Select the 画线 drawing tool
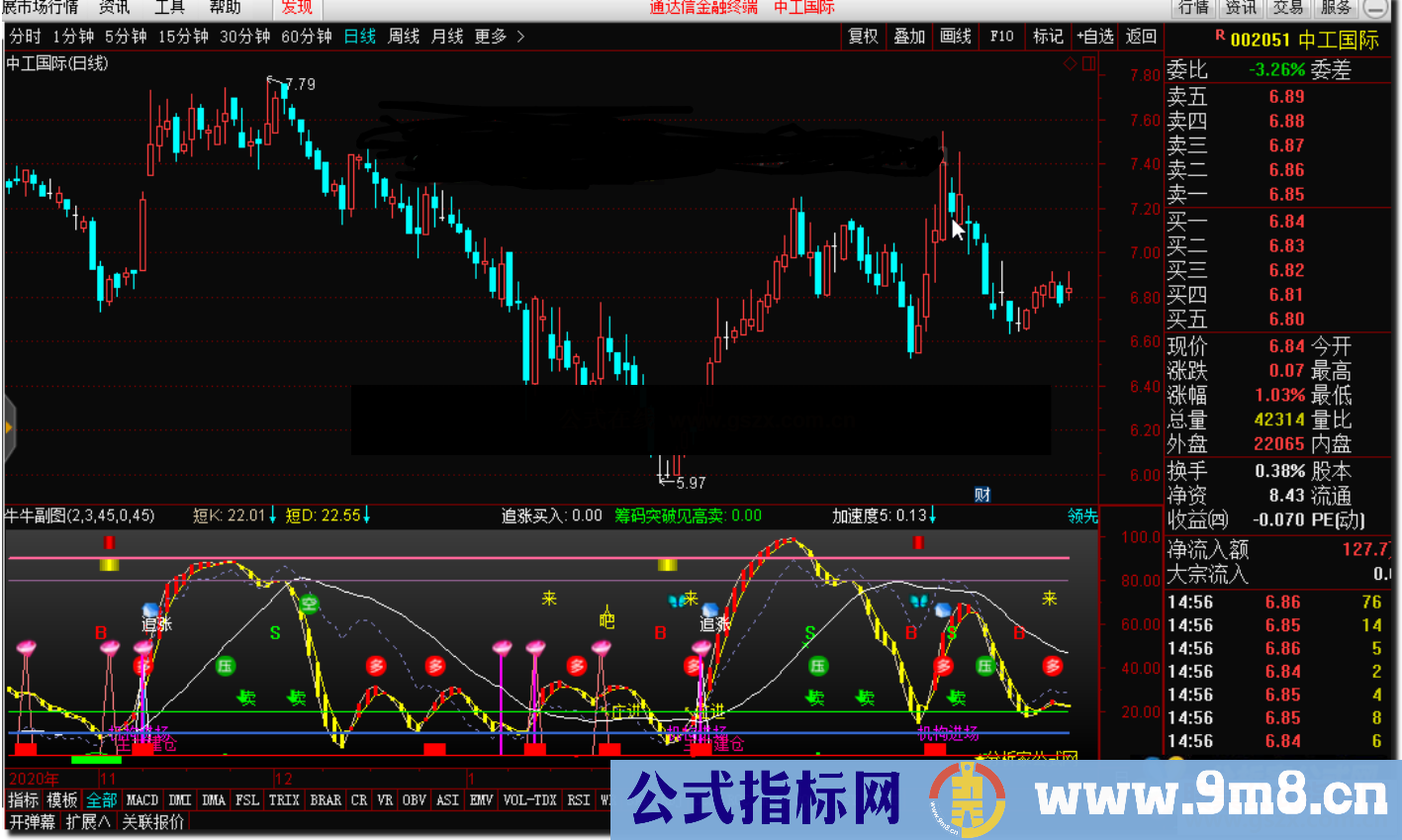 [x=954, y=36]
